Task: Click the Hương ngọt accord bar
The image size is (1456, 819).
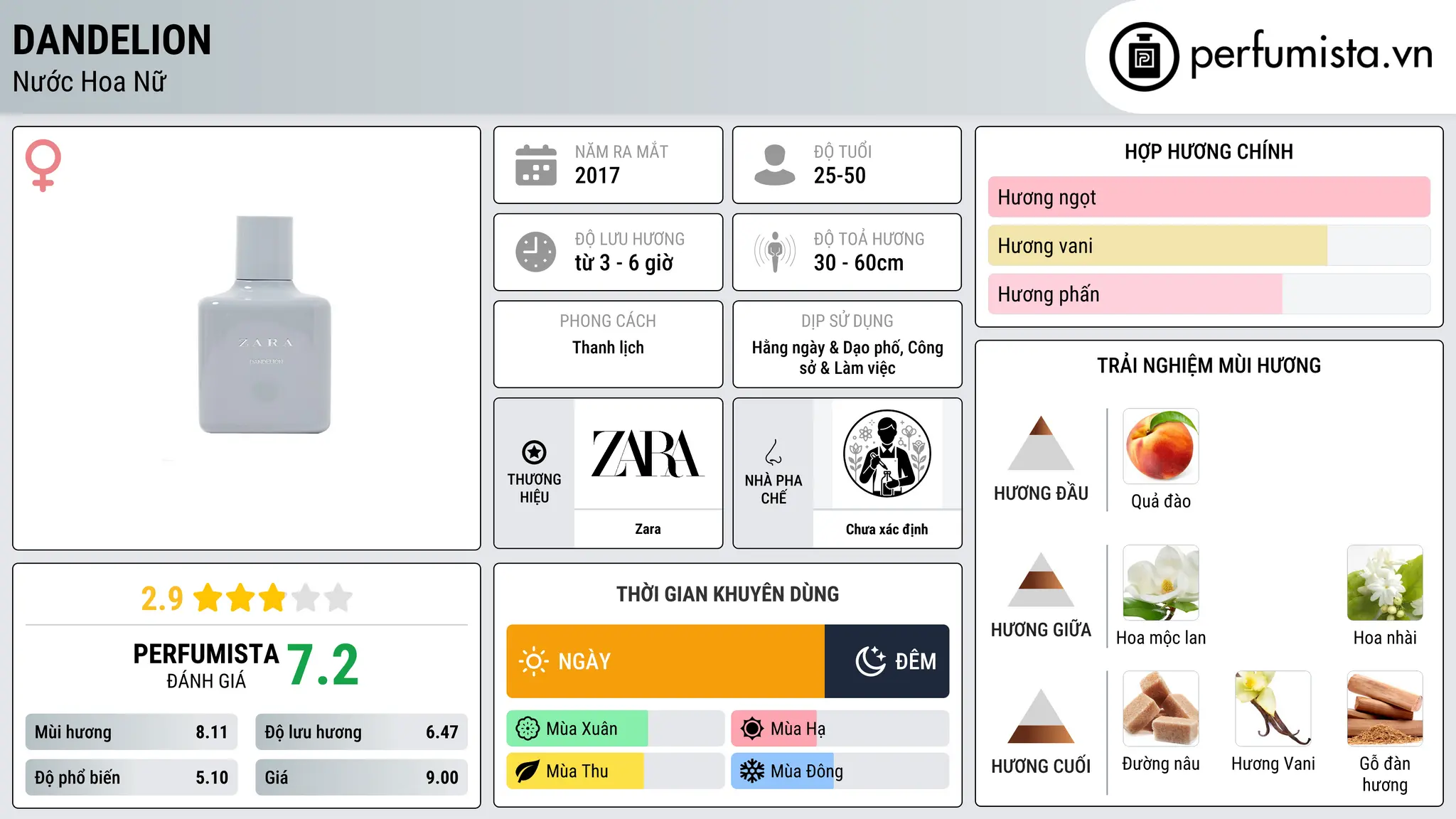Action: (x=1209, y=197)
